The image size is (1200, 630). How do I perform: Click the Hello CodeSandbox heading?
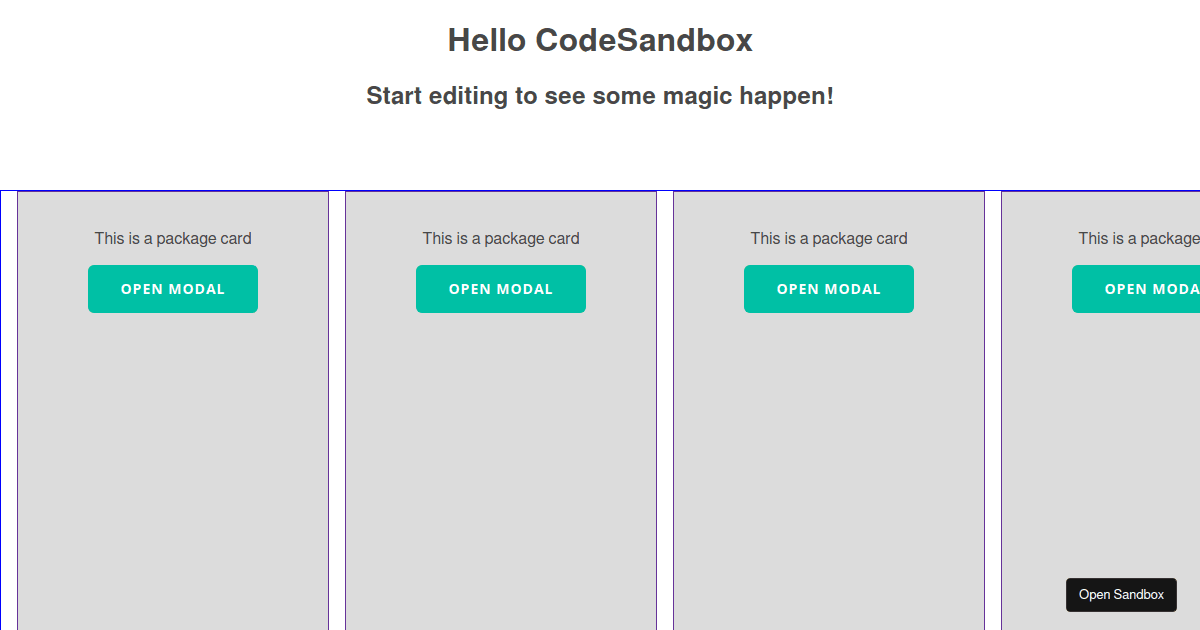[600, 41]
